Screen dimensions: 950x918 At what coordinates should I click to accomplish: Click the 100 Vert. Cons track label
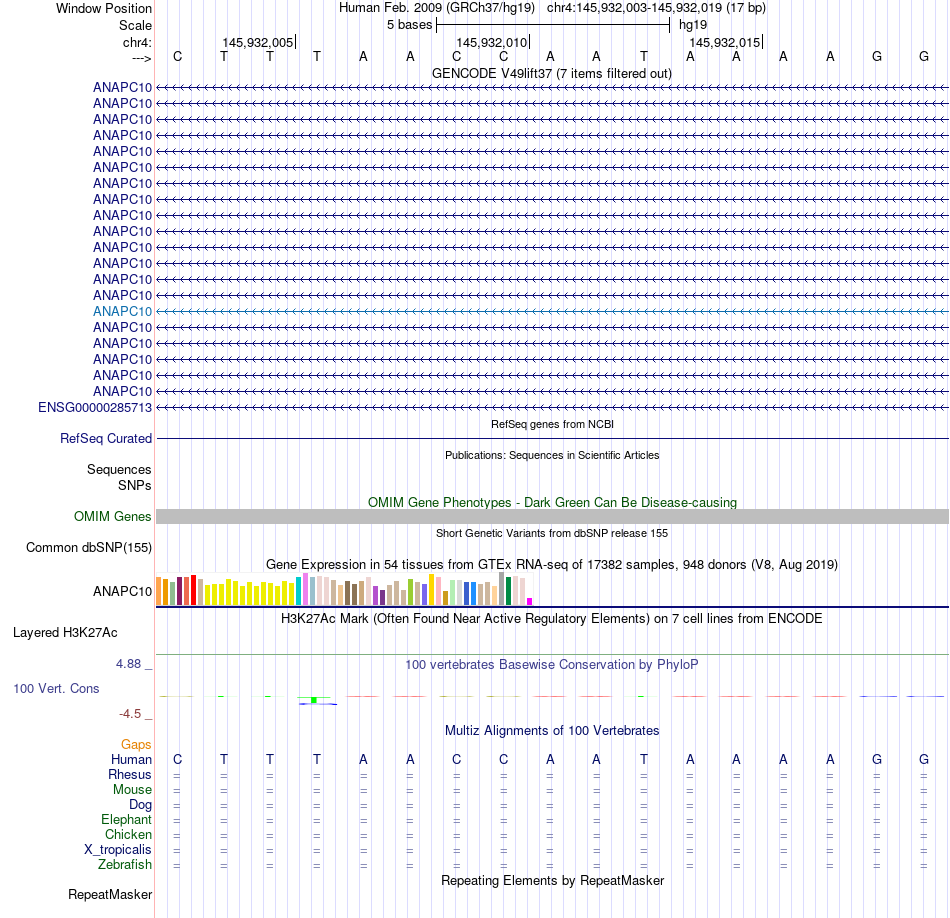(x=56, y=688)
